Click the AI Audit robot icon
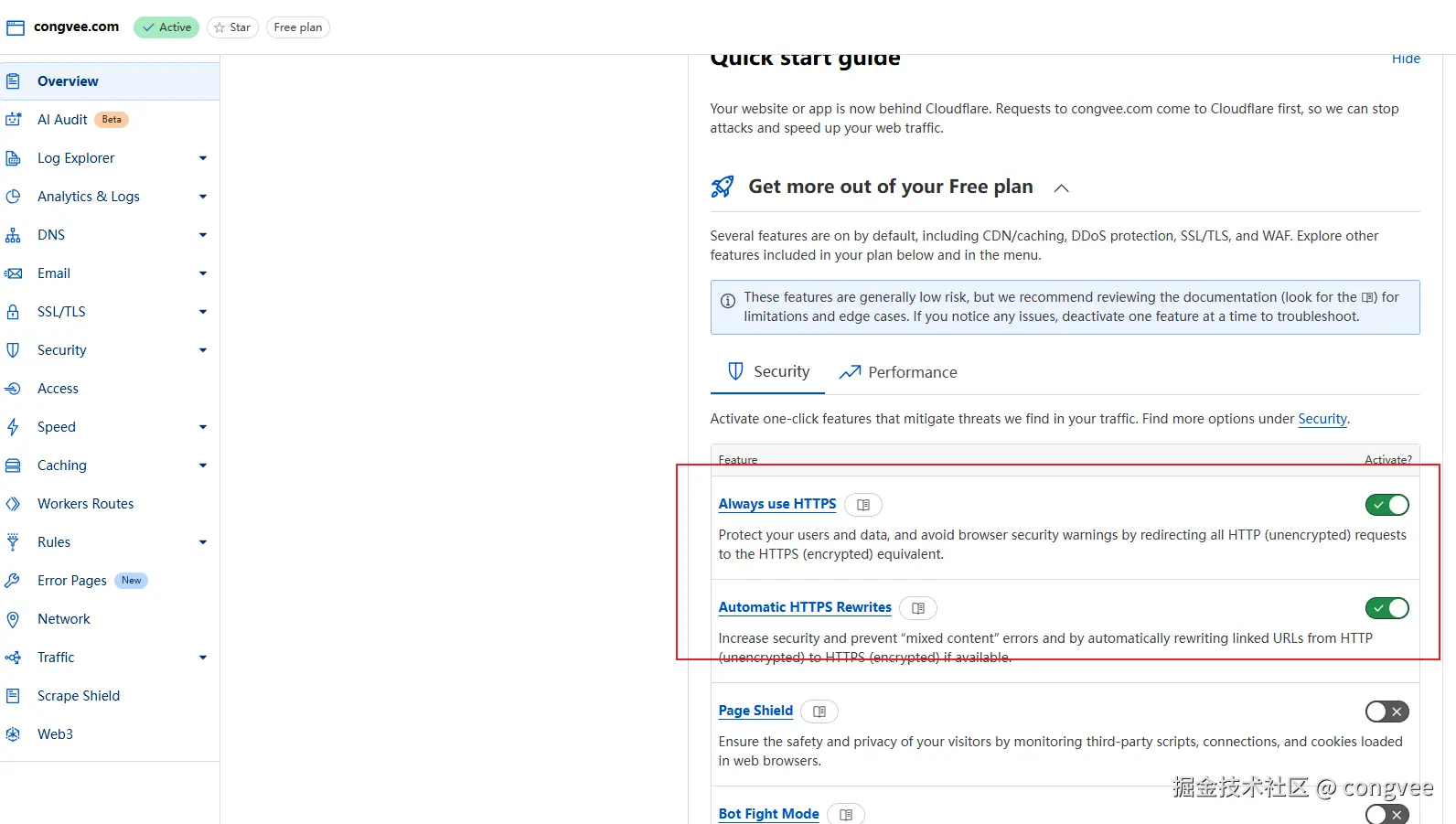 [13, 120]
